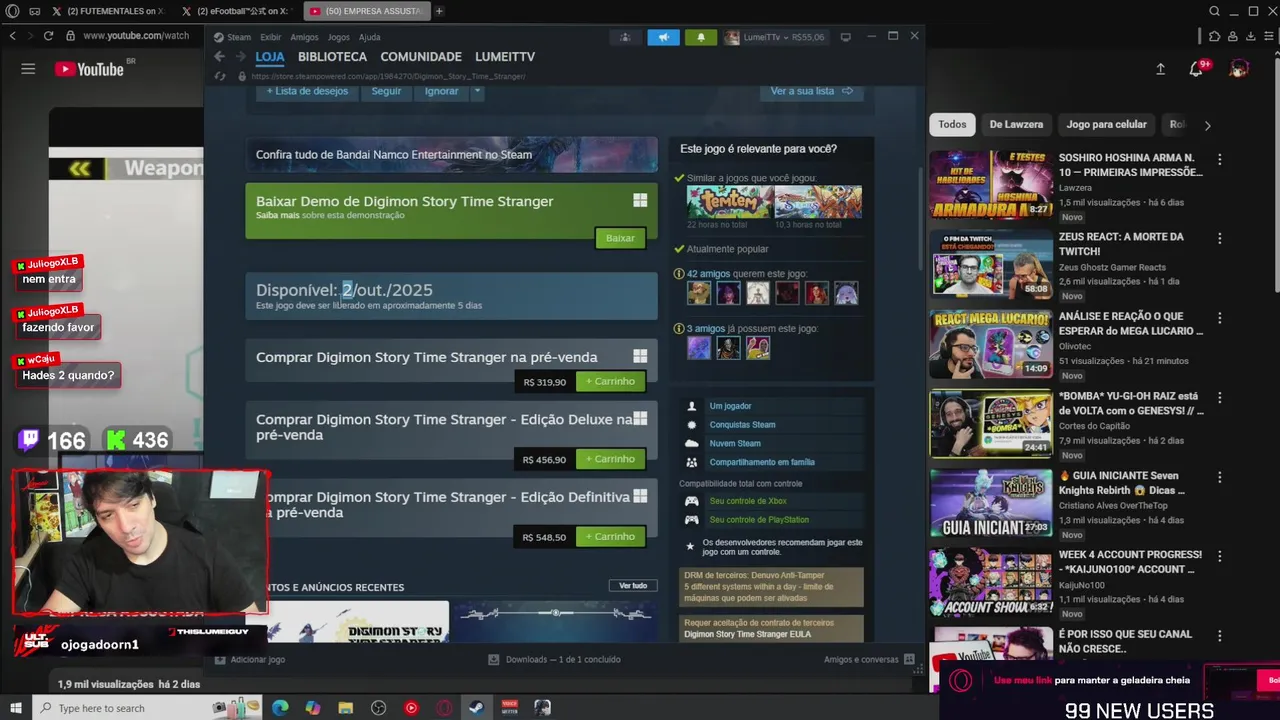
Task: Open Amigos menu in Steam
Action: (304, 37)
